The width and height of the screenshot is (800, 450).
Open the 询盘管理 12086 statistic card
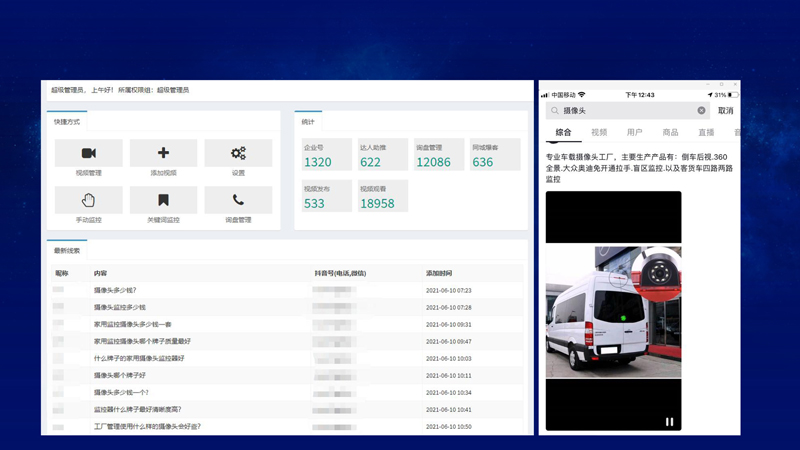pos(438,155)
